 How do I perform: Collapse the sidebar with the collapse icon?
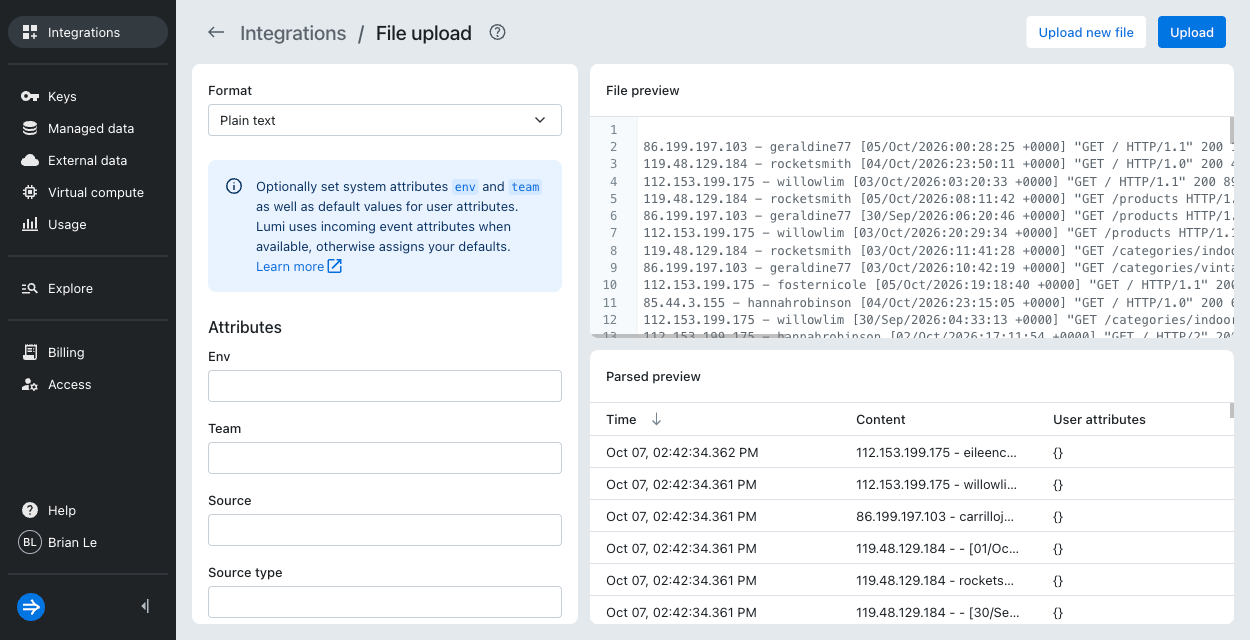click(x=146, y=606)
